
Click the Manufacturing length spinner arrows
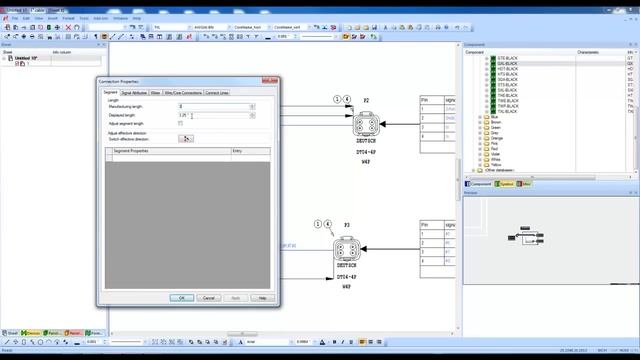coord(252,107)
